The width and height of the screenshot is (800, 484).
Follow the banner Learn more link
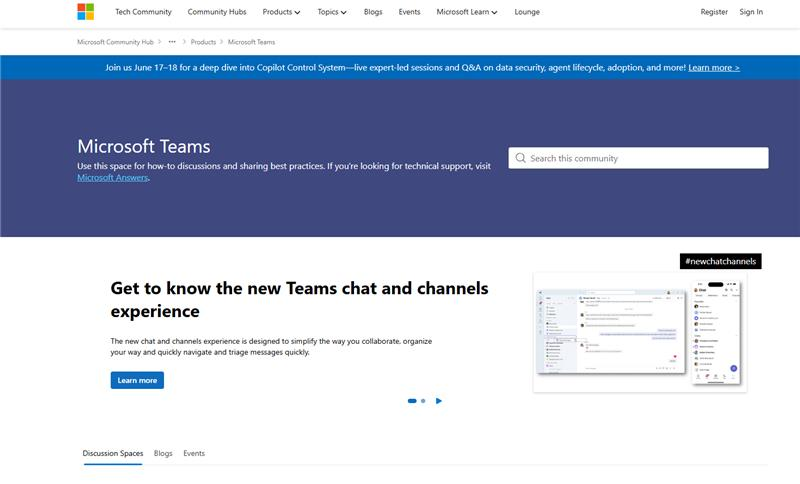(714, 67)
